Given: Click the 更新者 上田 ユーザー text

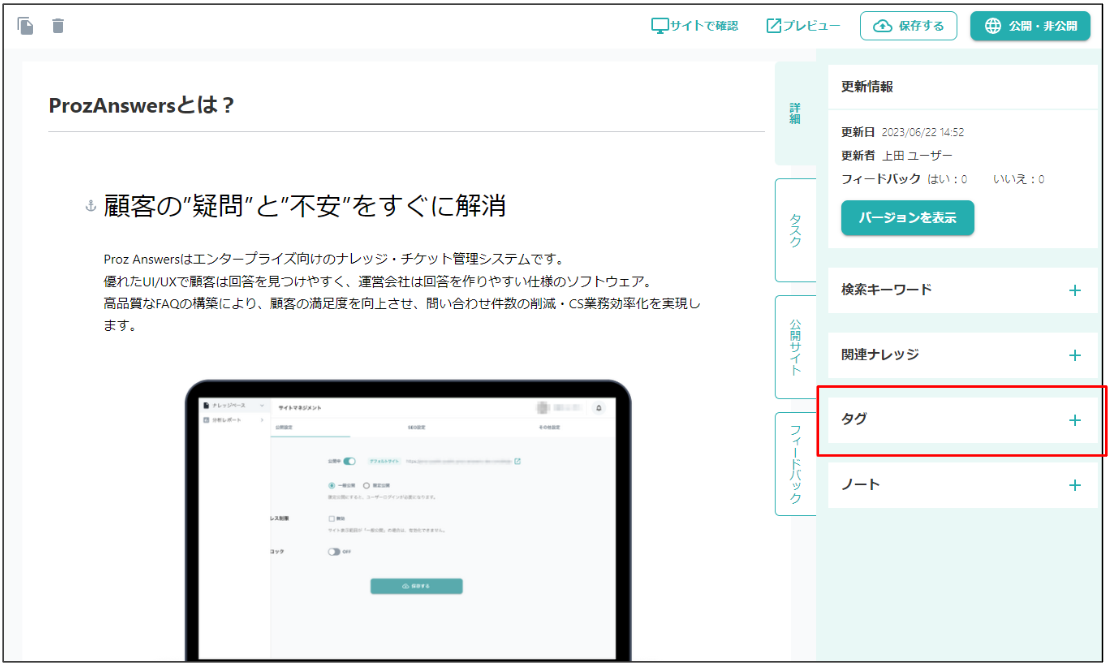Looking at the screenshot, I should (x=897, y=156).
